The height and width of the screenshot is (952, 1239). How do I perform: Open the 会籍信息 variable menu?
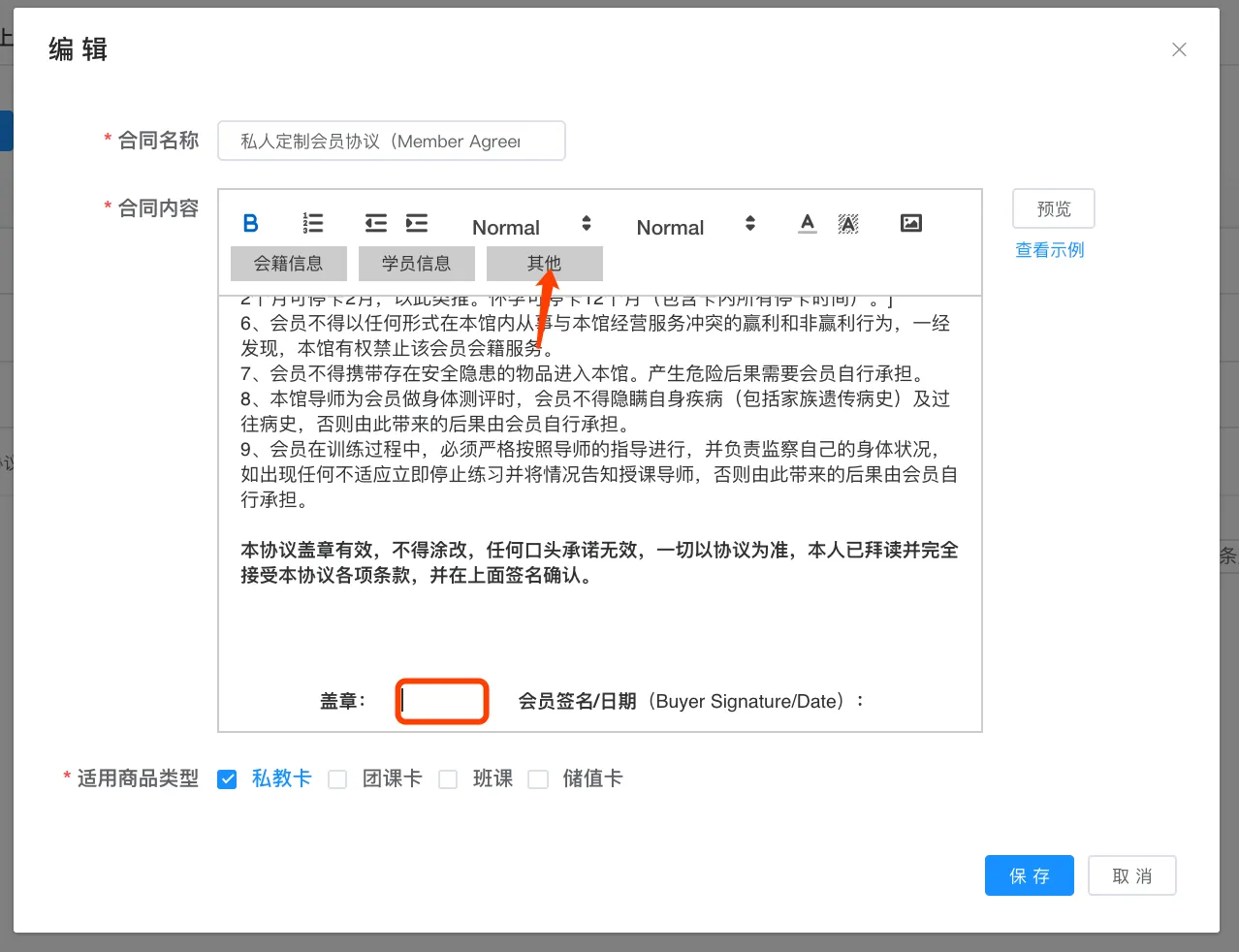288,264
